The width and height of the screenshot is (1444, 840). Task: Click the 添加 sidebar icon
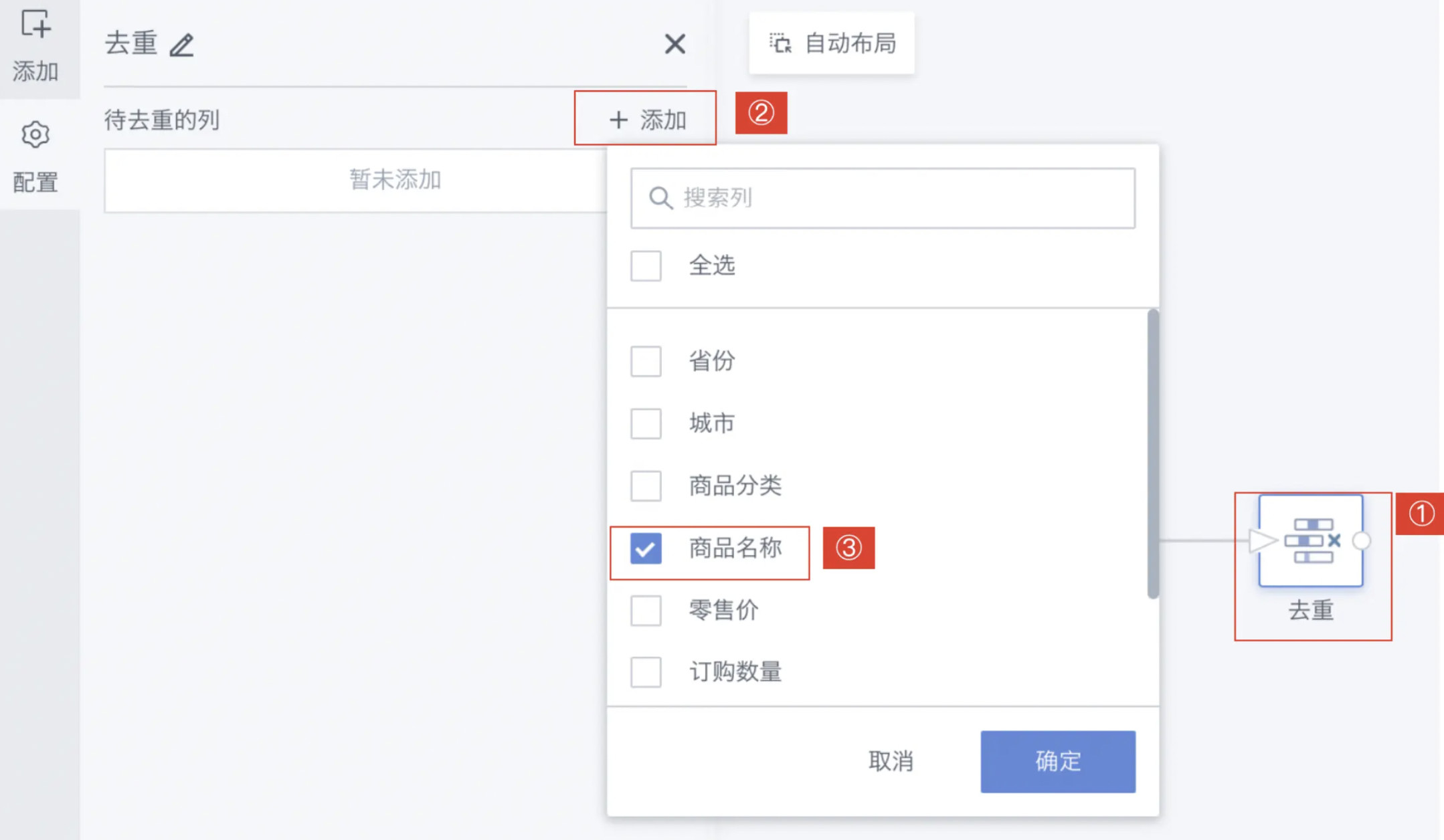35,25
